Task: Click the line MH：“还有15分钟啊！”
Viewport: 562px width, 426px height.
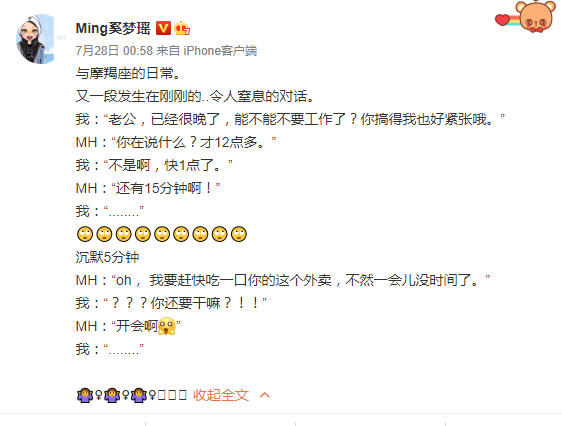Action: tap(148, 188)
